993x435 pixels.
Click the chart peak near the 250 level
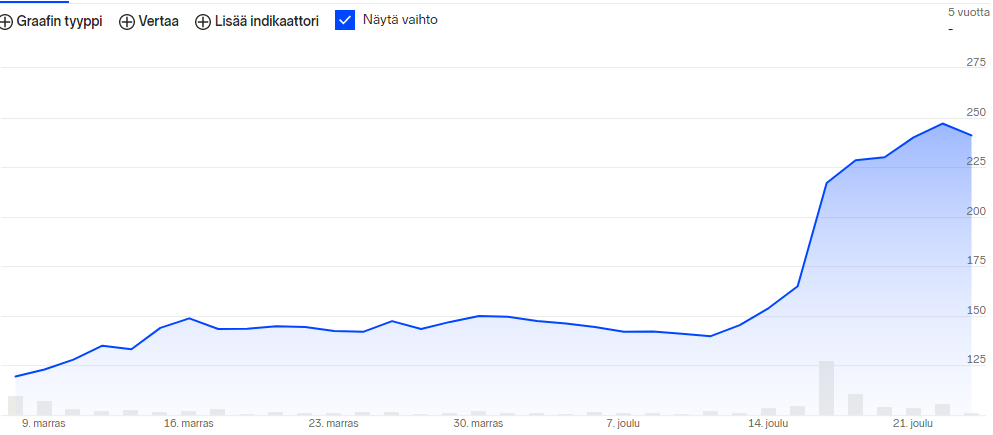[942, 124]
